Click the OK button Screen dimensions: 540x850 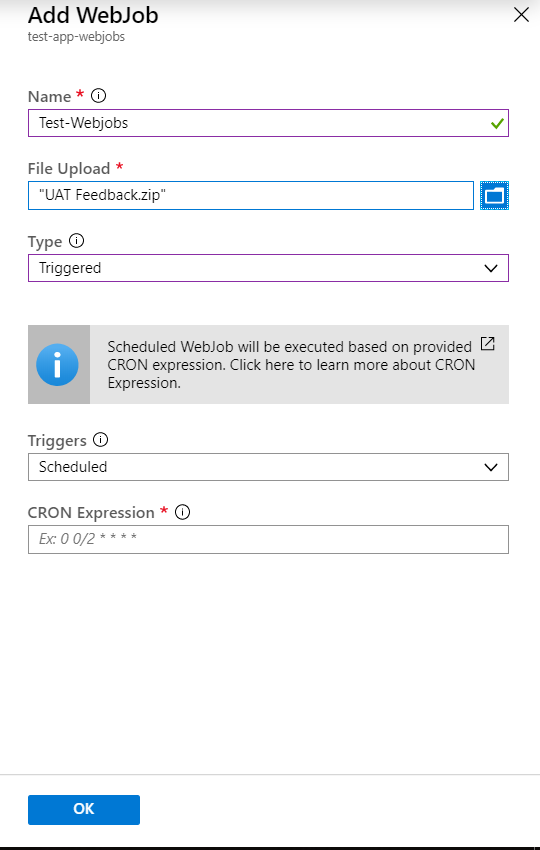tap(84, 809)
